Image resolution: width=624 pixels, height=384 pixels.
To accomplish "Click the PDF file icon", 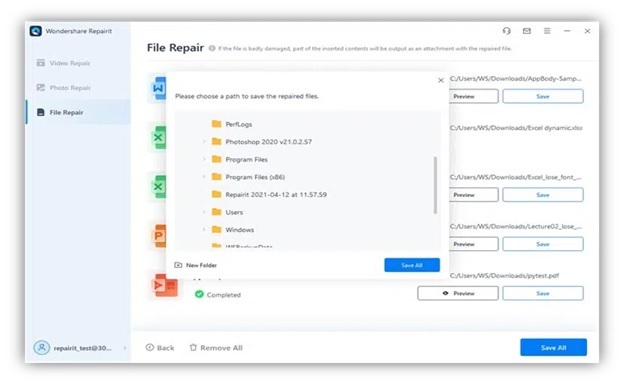I will 164,285.
